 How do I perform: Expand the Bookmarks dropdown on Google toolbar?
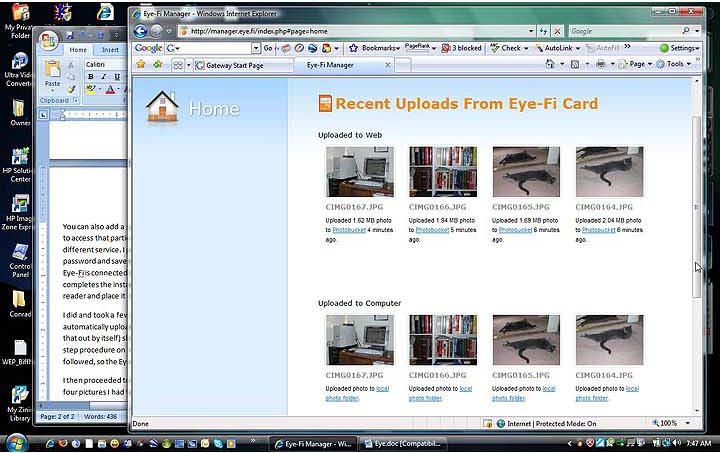tap(378, 48)
